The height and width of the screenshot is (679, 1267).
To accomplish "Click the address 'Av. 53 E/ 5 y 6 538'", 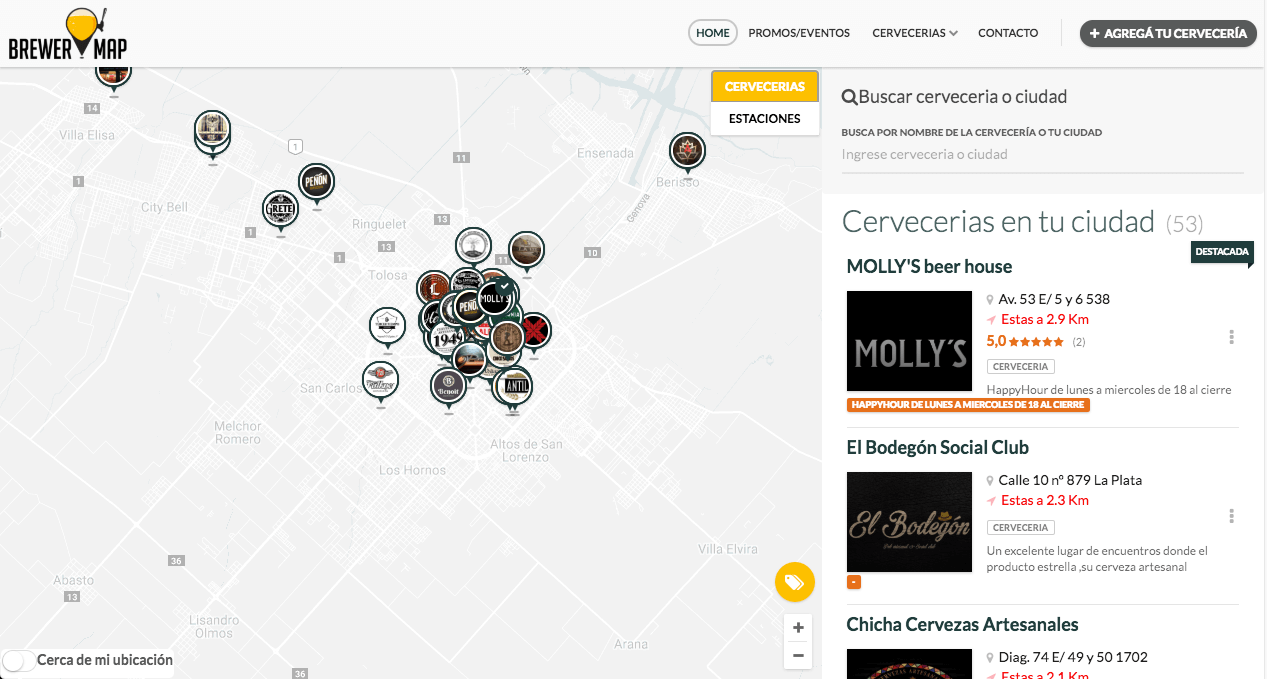I will click(x=1054, y=299).
